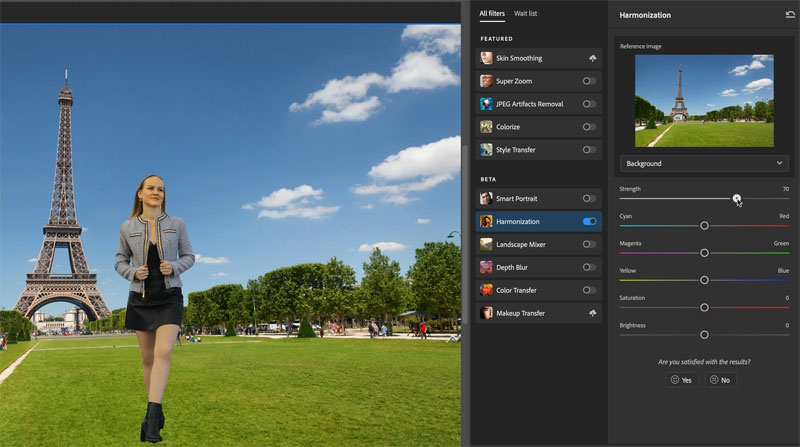
Task: Click the Colorize filter thumbnail icon
Action: [486, 127]
